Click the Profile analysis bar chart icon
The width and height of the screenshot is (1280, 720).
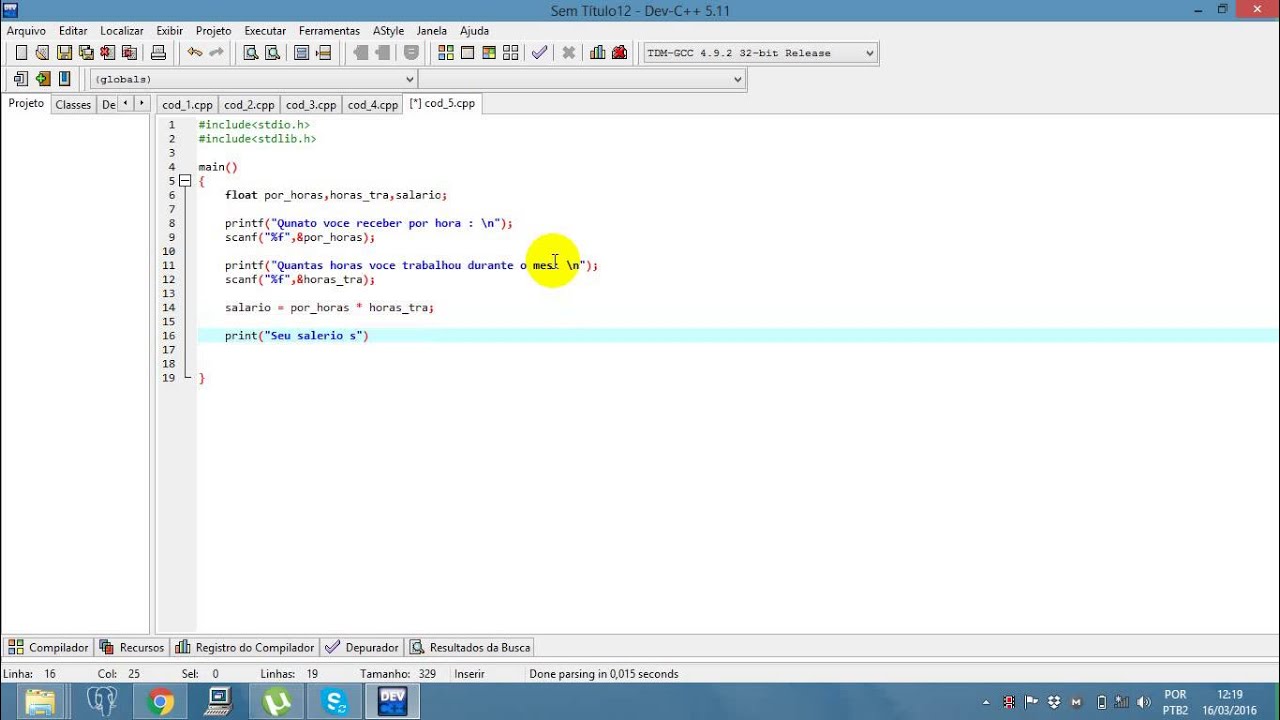(x=598, y=53)
